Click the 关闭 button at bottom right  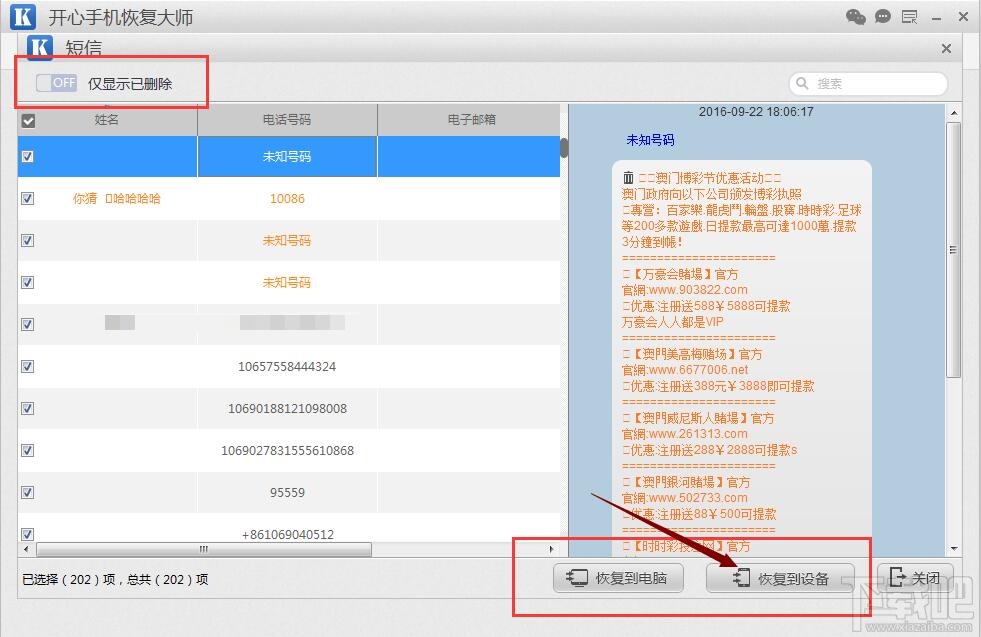pos(916,578)
